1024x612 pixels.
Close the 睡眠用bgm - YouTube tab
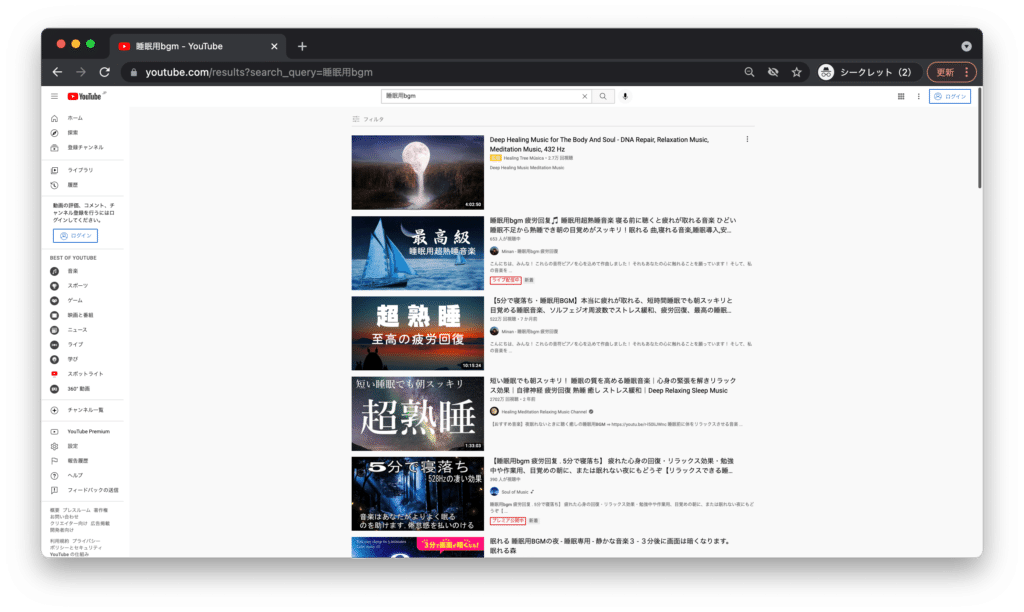tap(274, 46)
